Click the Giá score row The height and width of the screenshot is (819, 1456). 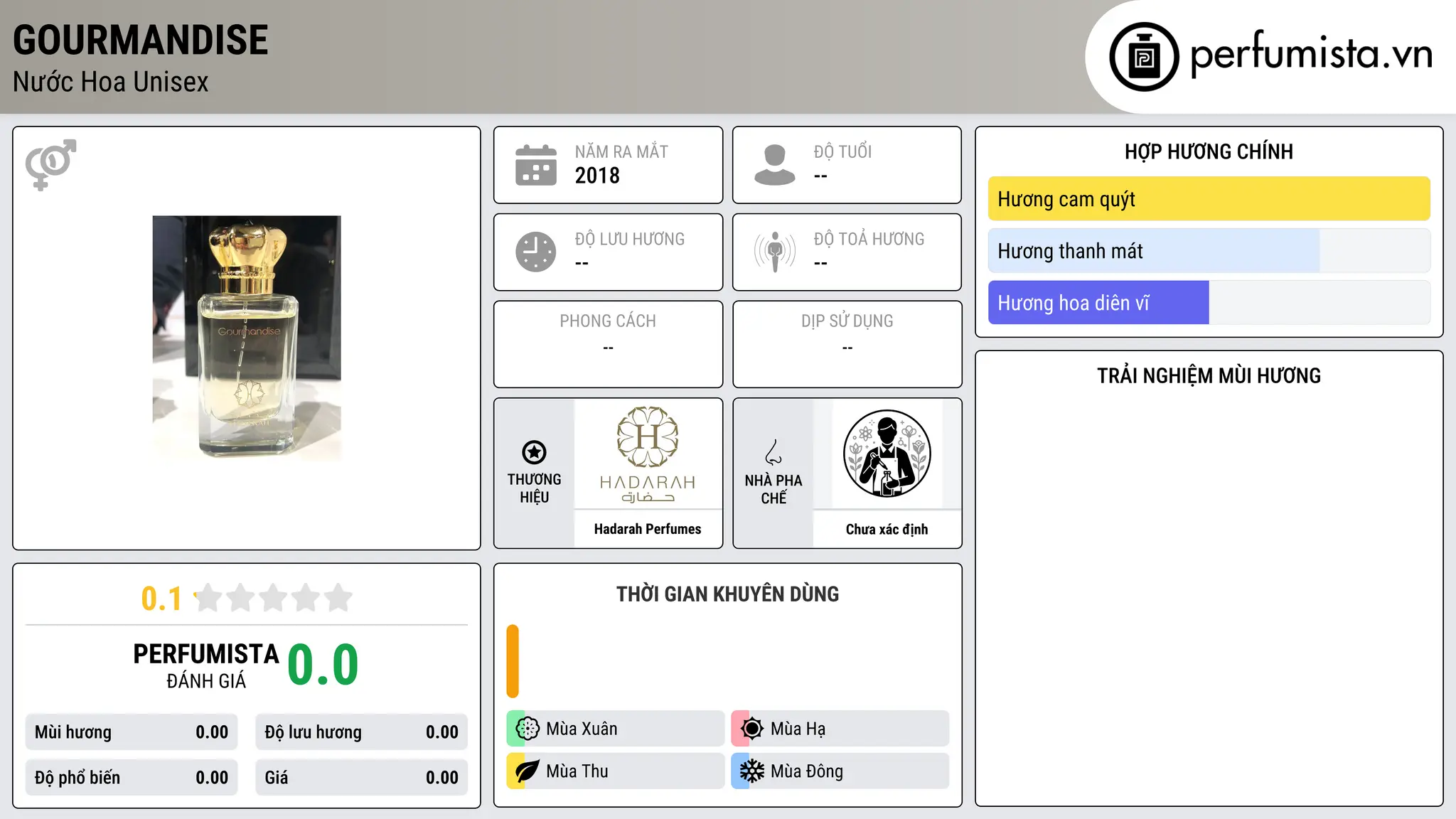[x=361, y=778]
